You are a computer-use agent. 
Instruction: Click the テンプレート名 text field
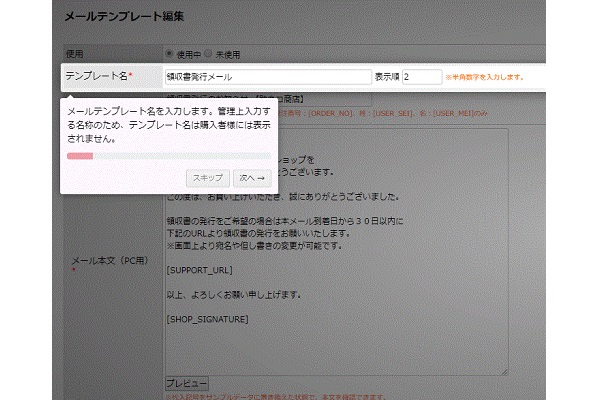pos(267,76)
